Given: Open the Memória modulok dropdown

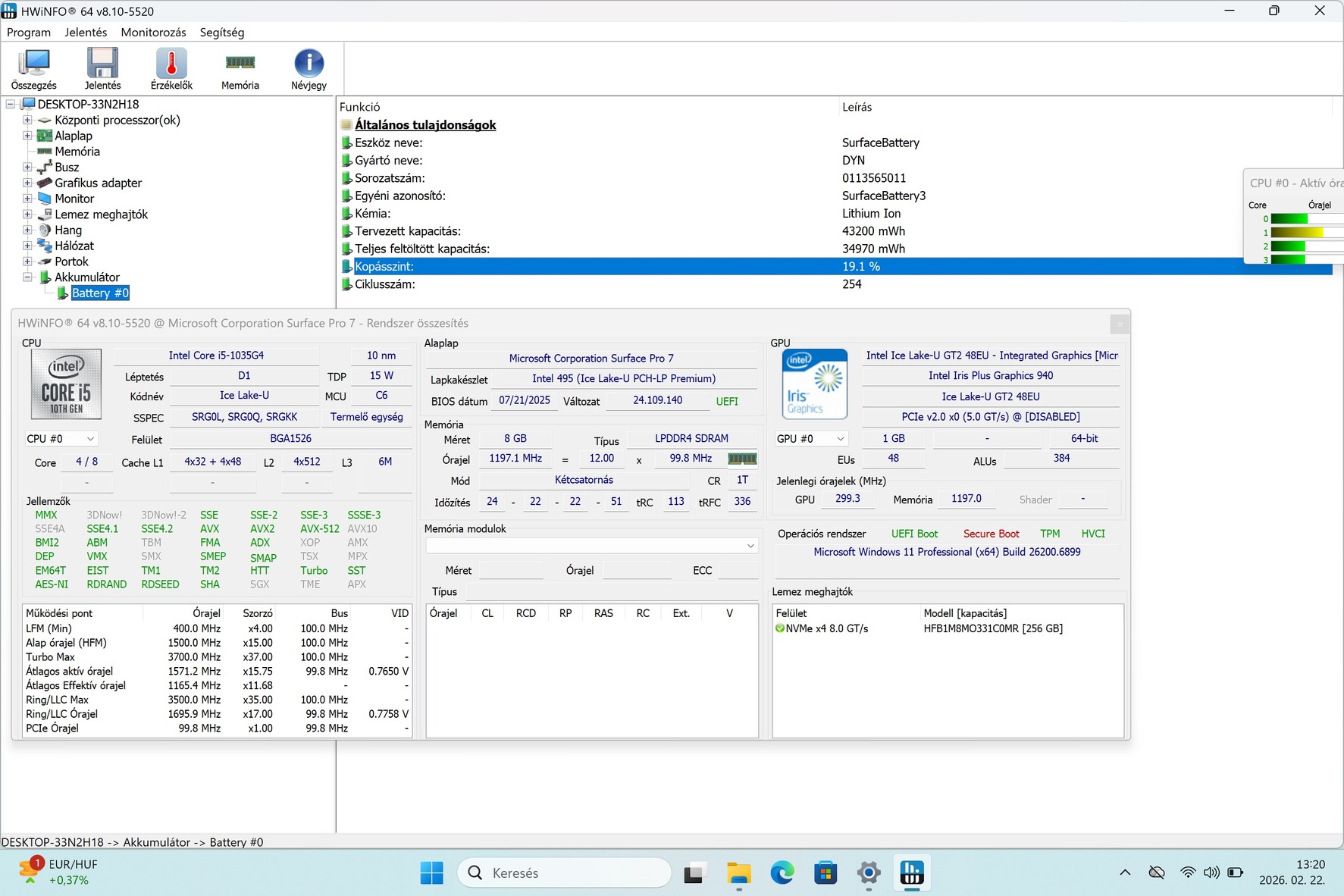Looking at the screenshot, I should tap(591, 546).
